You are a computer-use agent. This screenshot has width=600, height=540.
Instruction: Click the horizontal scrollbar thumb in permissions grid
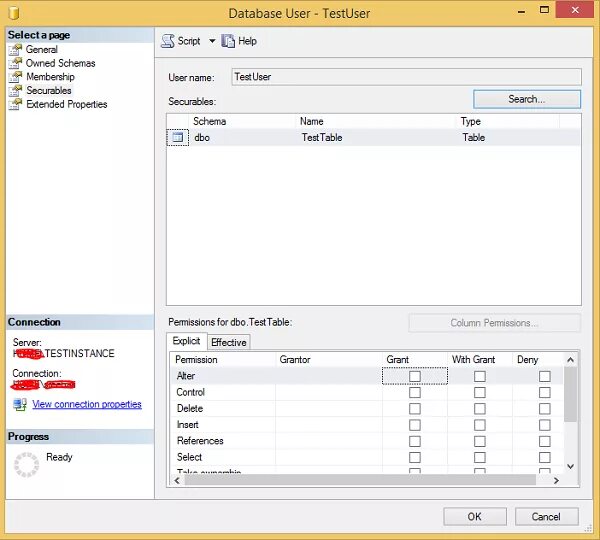click(x=360, y=480)
